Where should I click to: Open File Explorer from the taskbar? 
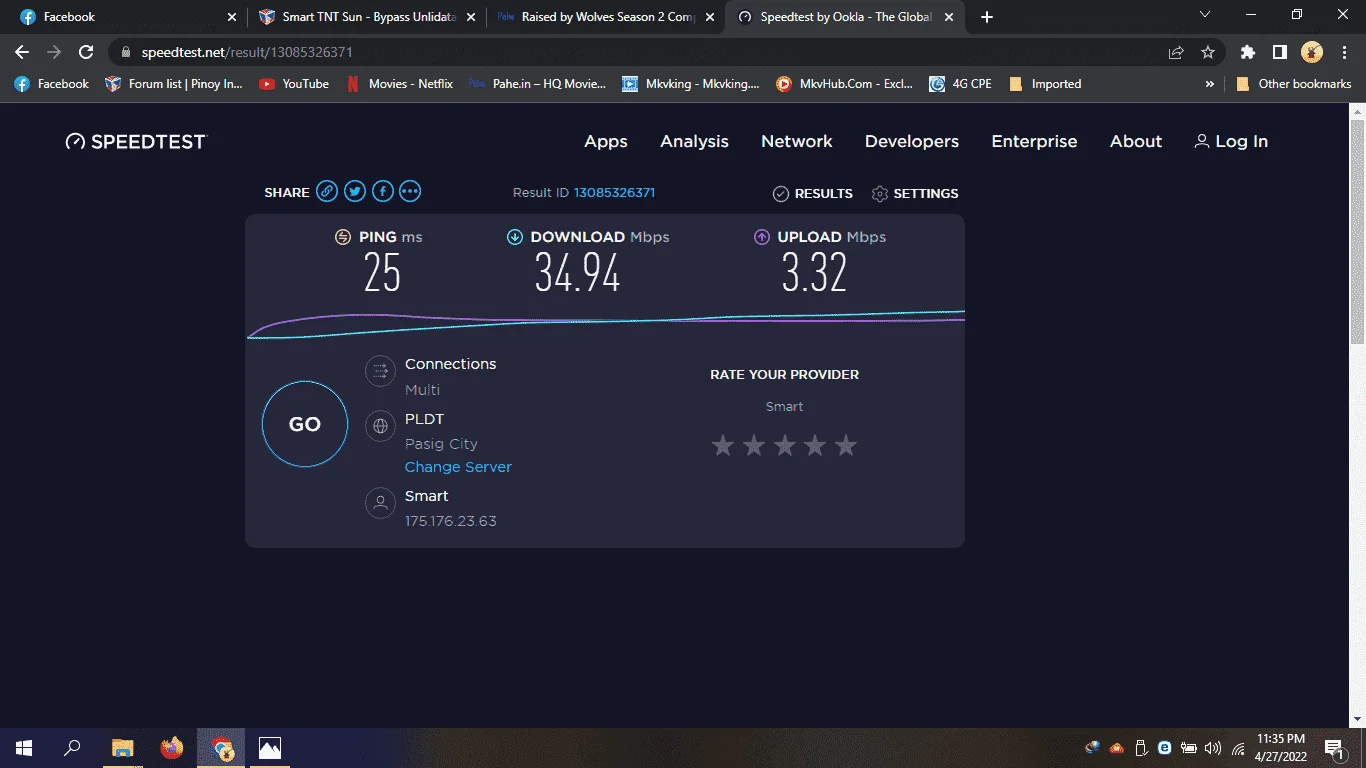click(122, 748)
